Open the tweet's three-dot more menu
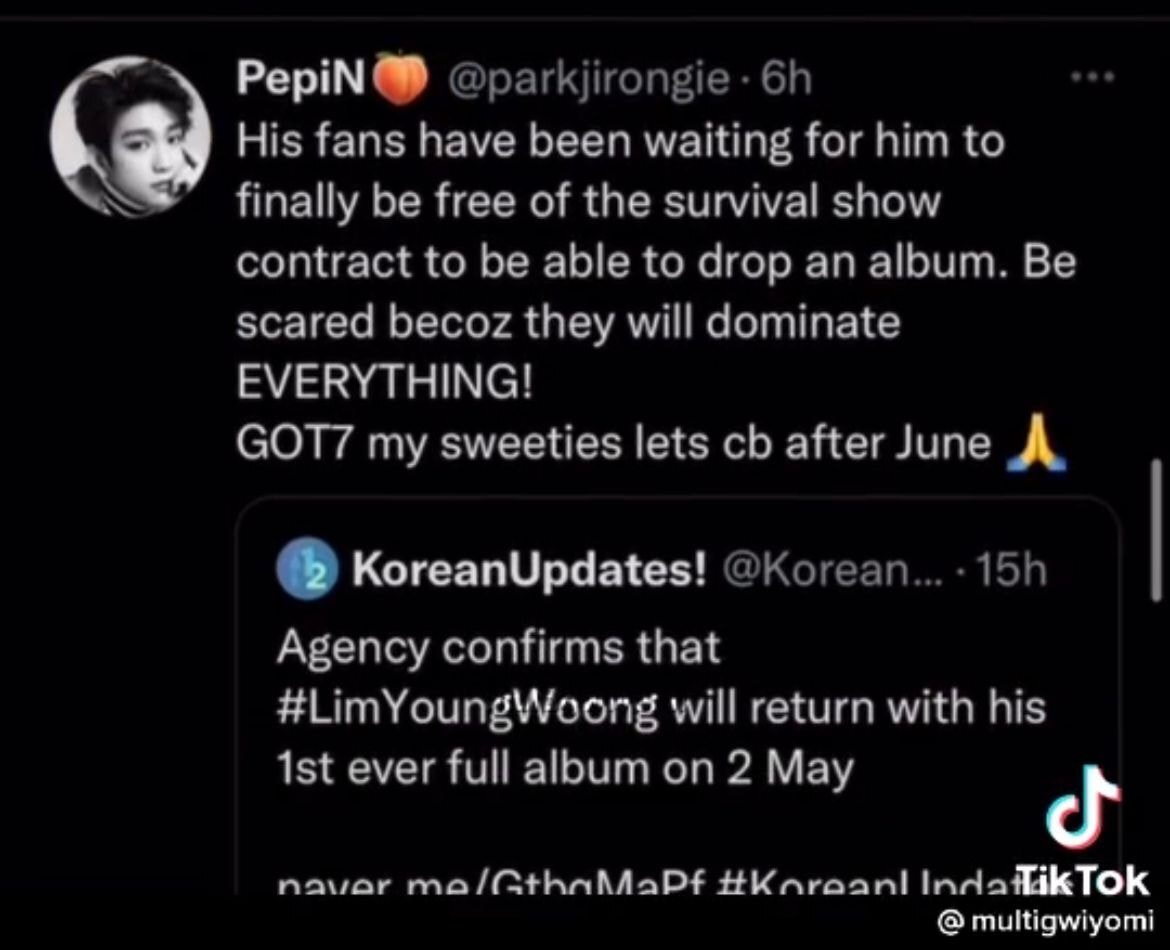Screen dimensions: 1170x950 pyautogui.click(x=1092, y=76)
